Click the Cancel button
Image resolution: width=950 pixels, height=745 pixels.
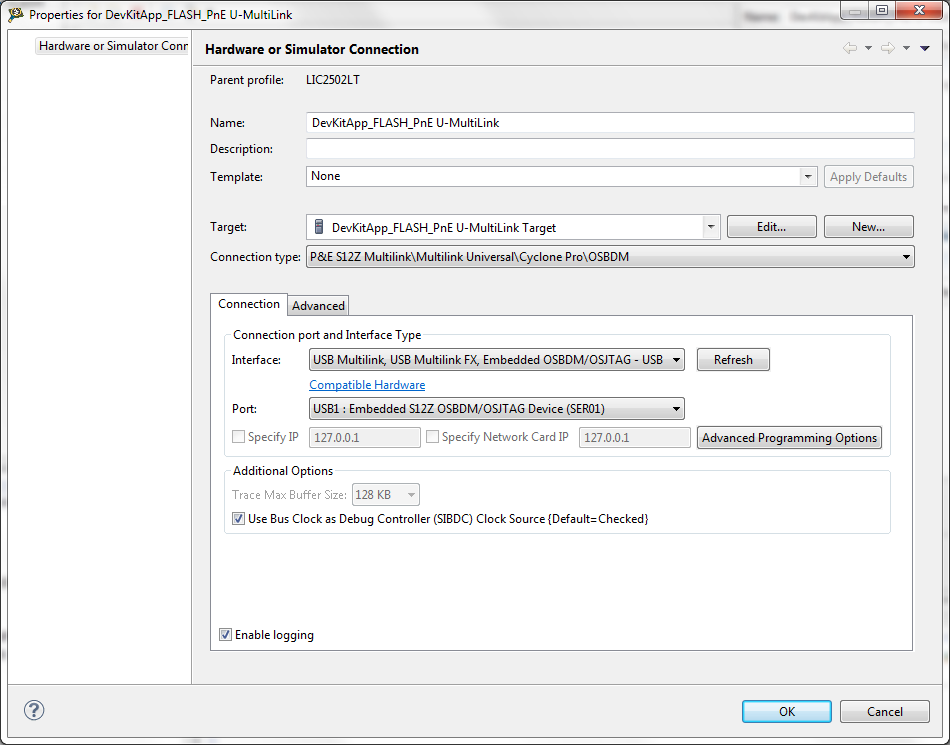[885, 712]
